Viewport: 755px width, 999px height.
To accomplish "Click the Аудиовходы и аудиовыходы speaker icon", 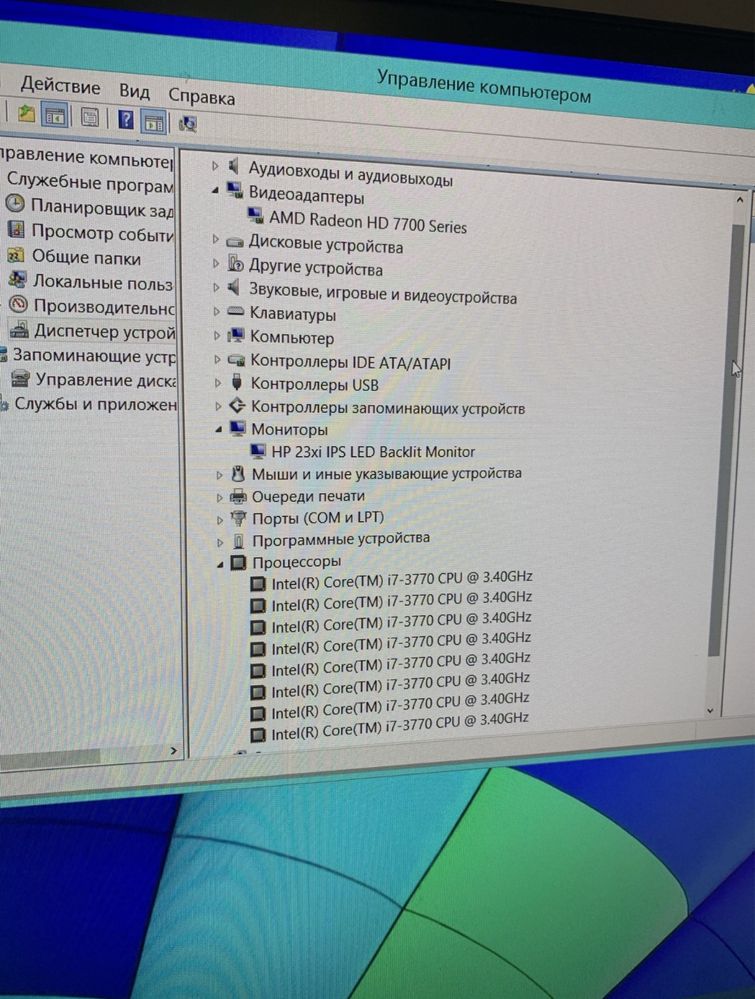I will [234, 166].
